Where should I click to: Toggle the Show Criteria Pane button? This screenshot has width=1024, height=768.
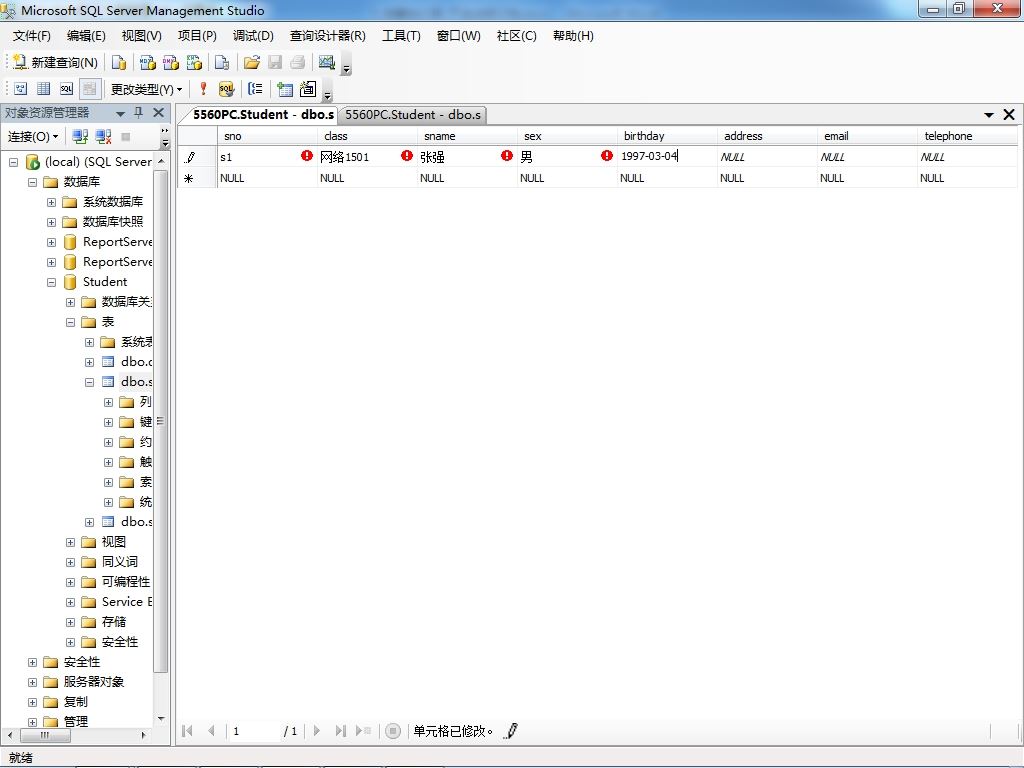(x=44, y=88)
